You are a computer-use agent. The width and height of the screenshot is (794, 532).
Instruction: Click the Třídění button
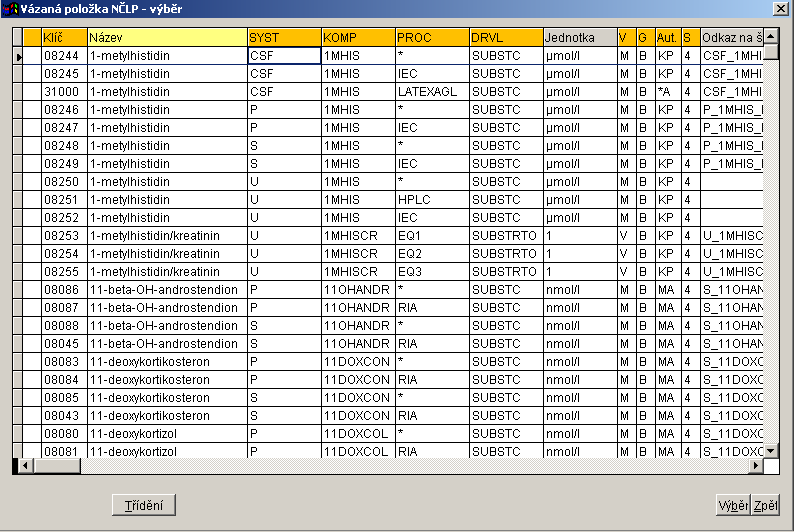(144, 505)
